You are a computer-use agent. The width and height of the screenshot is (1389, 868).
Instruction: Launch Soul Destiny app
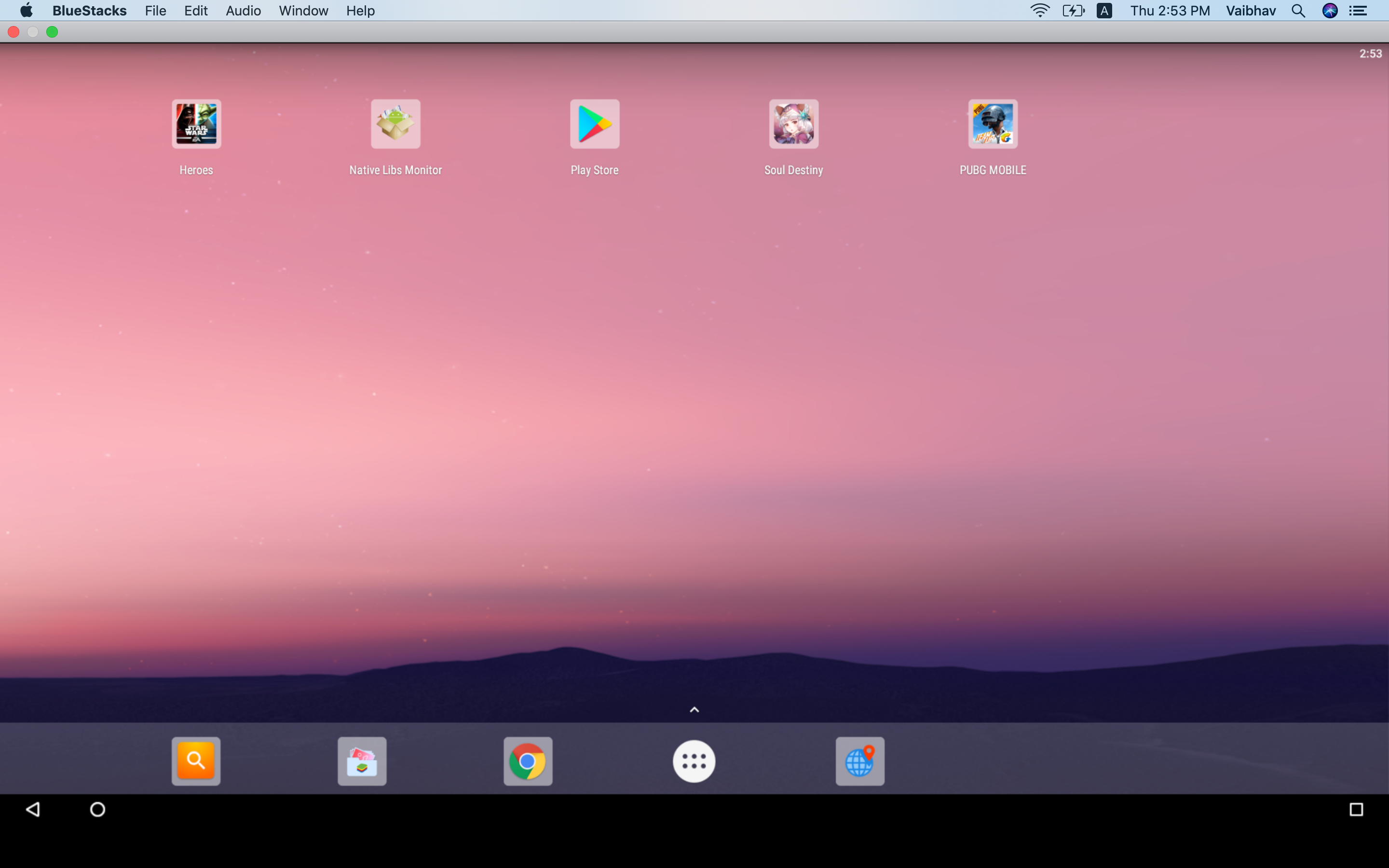tap(793, 123)
